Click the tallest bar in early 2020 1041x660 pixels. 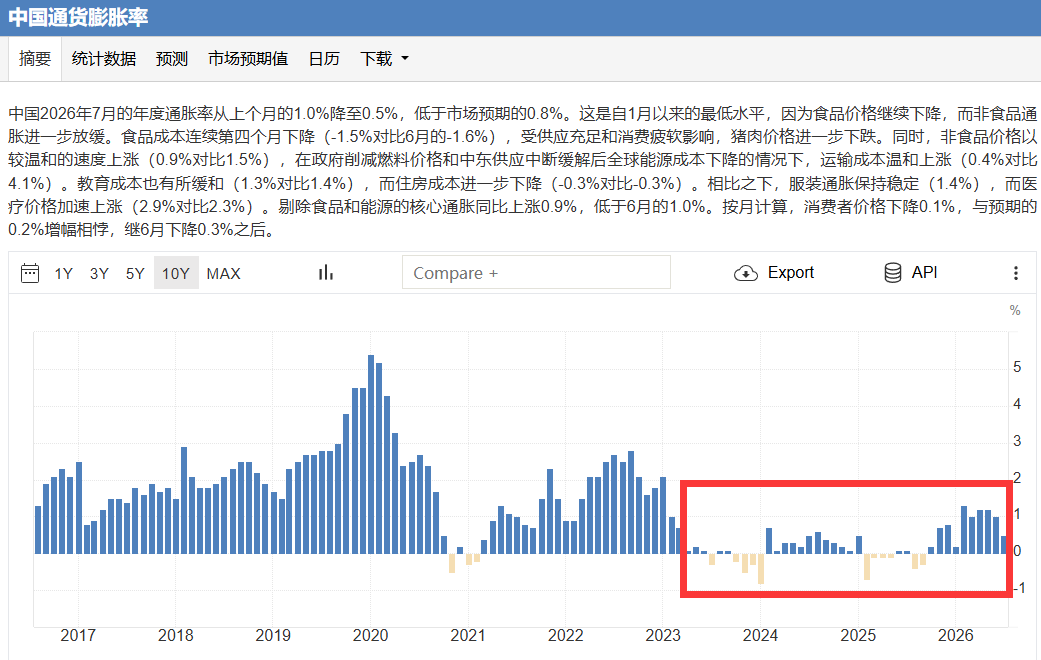click(x=371, y=454)
